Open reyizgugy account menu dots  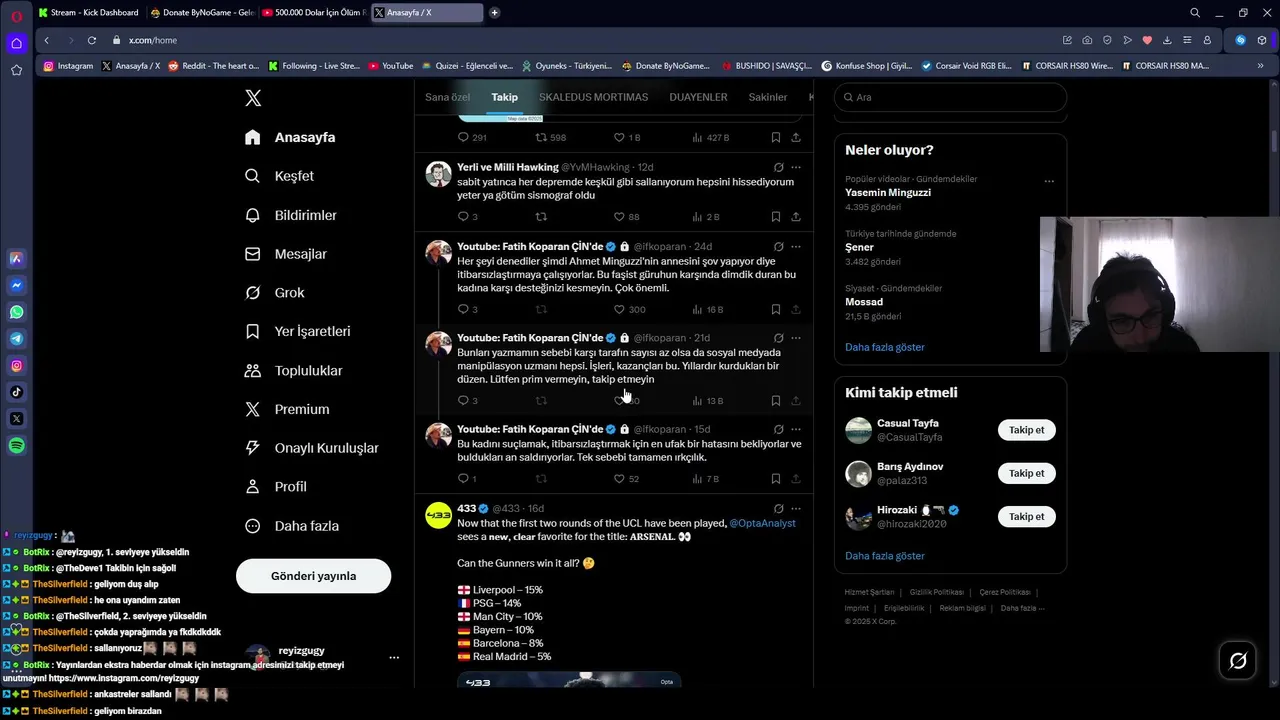tap(394, 658)
